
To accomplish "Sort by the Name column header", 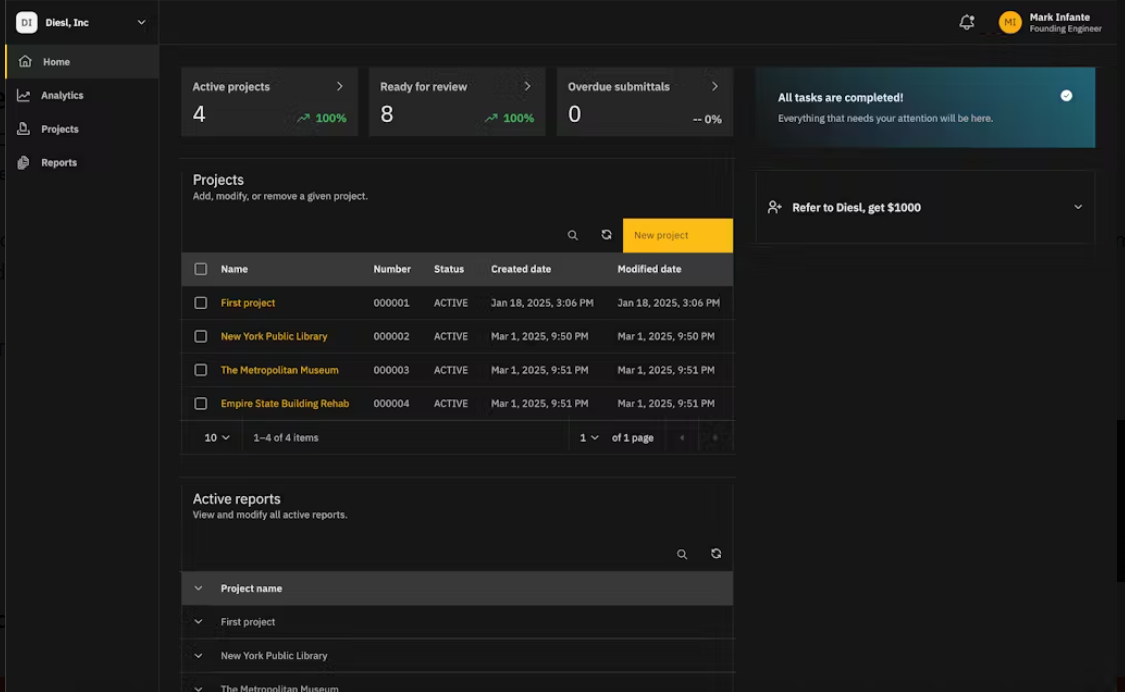I will tap(234, 269).
